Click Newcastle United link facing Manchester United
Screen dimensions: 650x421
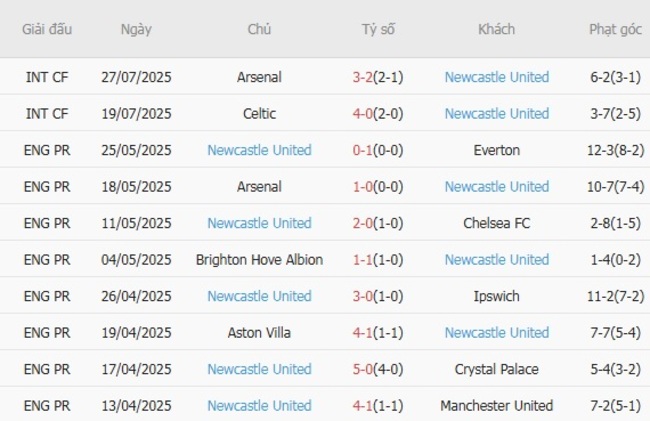(x=259, y=406)
